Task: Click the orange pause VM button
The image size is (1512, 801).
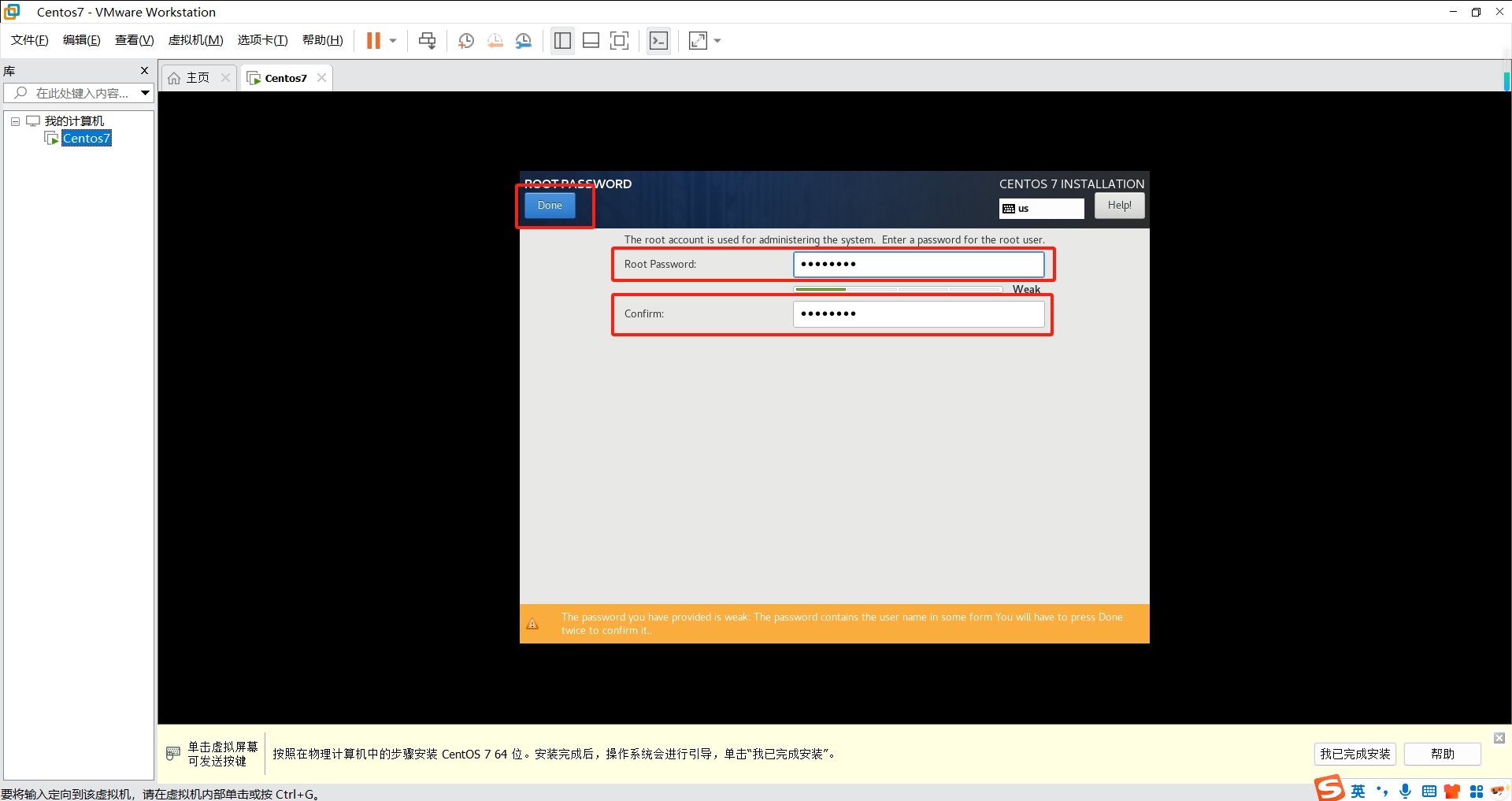Action: 373,41
